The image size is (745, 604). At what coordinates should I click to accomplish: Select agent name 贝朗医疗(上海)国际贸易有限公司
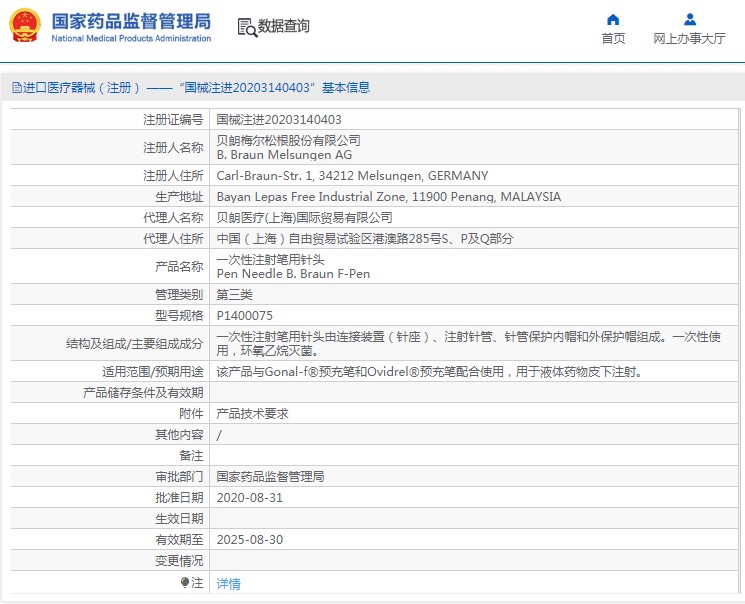(305, 218)
